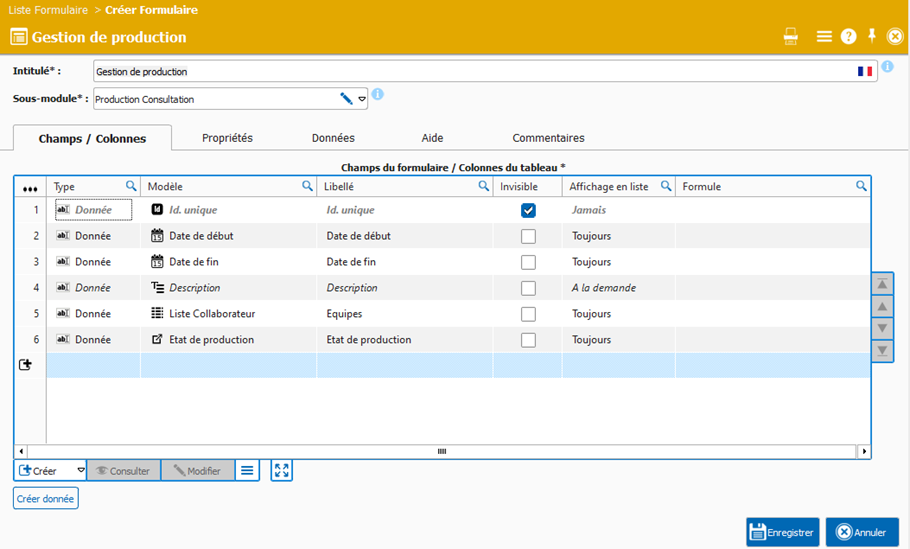Click the expand fullscreen table icon
The image size is (910, 549).
click(x=282, y=470)
